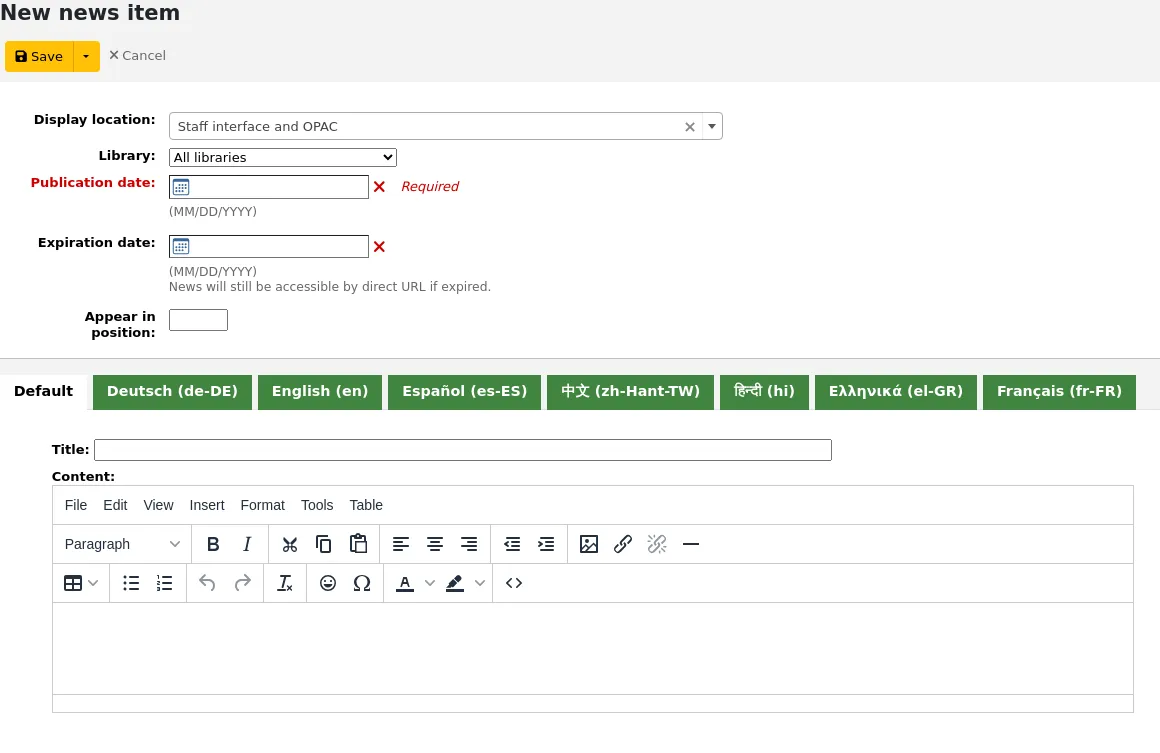This screenshot has height=753, width=1160.
Task: Apply current highlight background color
Action: (x=455, y=584)
